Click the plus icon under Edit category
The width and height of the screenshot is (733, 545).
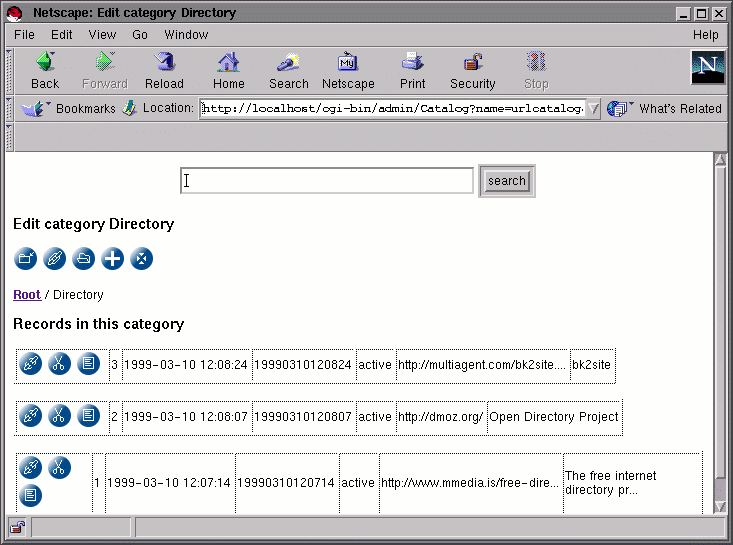(113, 259)
